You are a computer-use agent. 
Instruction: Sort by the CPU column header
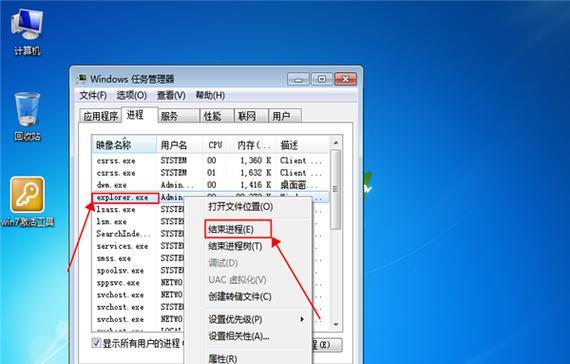215,145
